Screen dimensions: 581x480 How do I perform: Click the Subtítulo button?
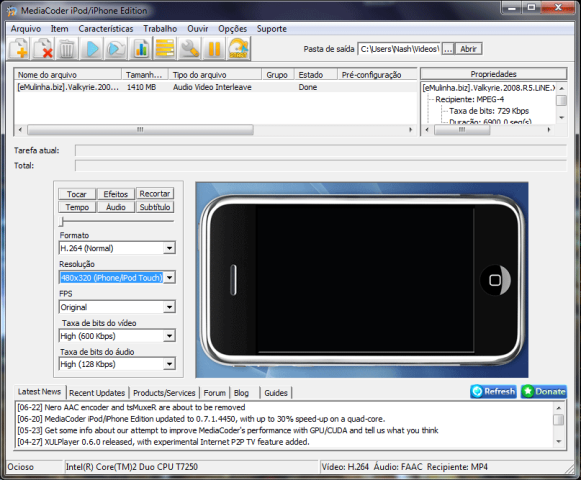point(155,207)
